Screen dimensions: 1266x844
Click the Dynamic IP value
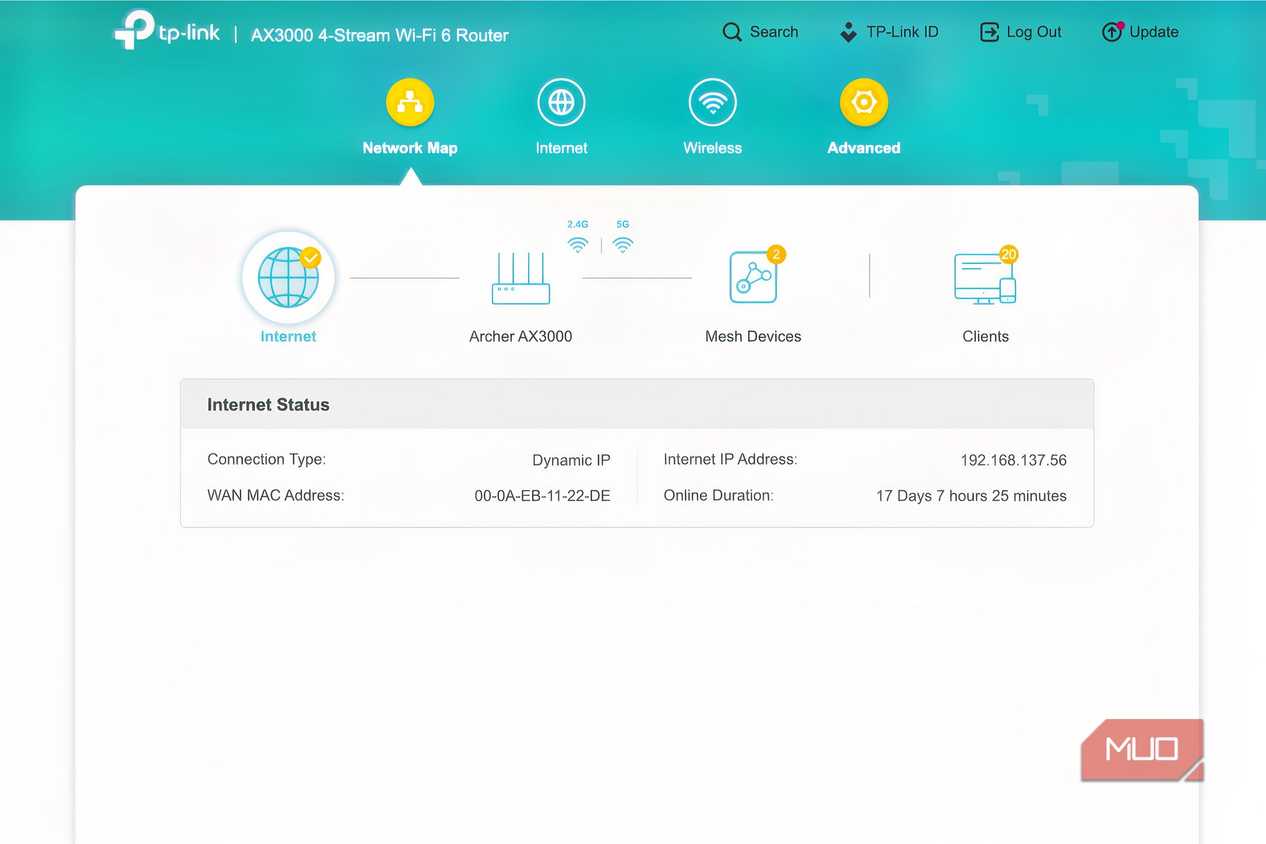point(571,461)
